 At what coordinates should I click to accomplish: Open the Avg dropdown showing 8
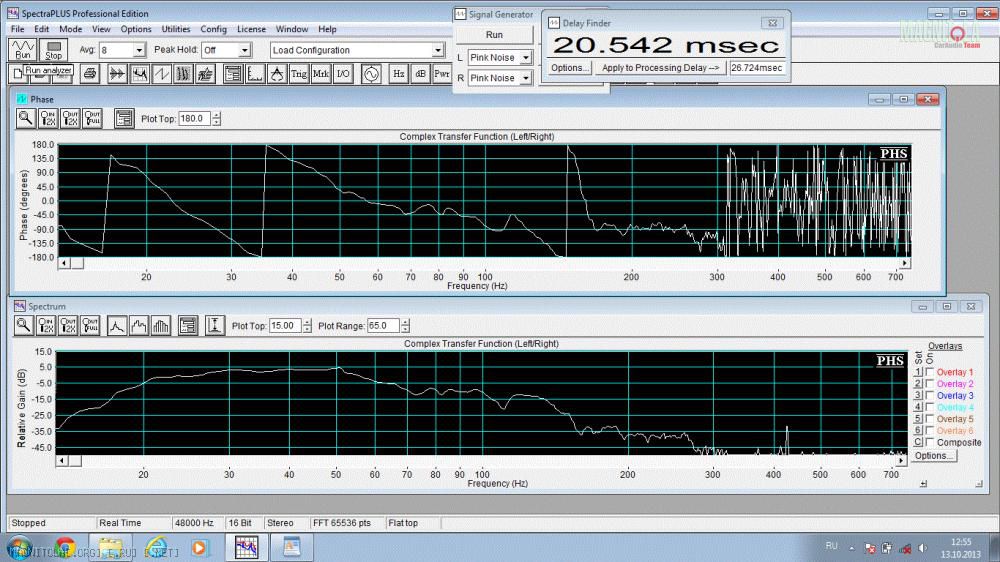click(138, 50)
